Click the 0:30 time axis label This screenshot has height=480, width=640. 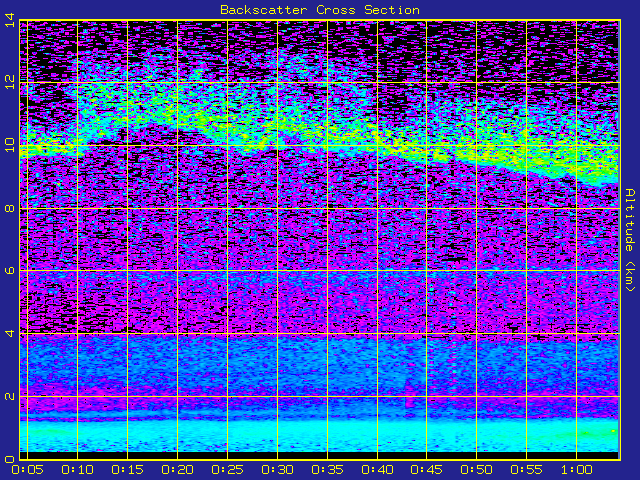point(277,470)
